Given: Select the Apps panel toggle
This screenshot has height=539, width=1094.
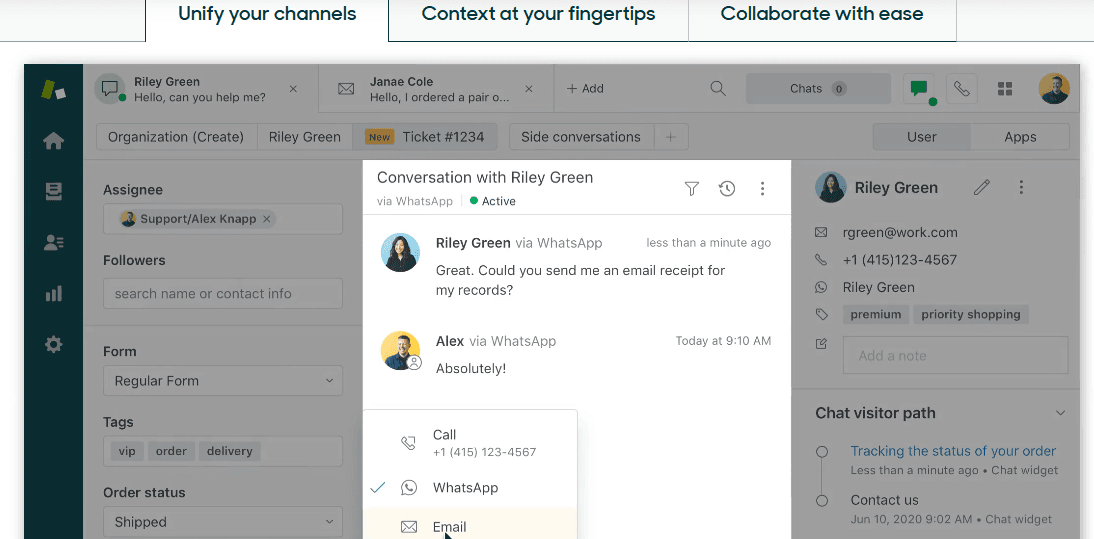Looking at the screenshot, I should pyautogui.click(x=1020, y=137).
